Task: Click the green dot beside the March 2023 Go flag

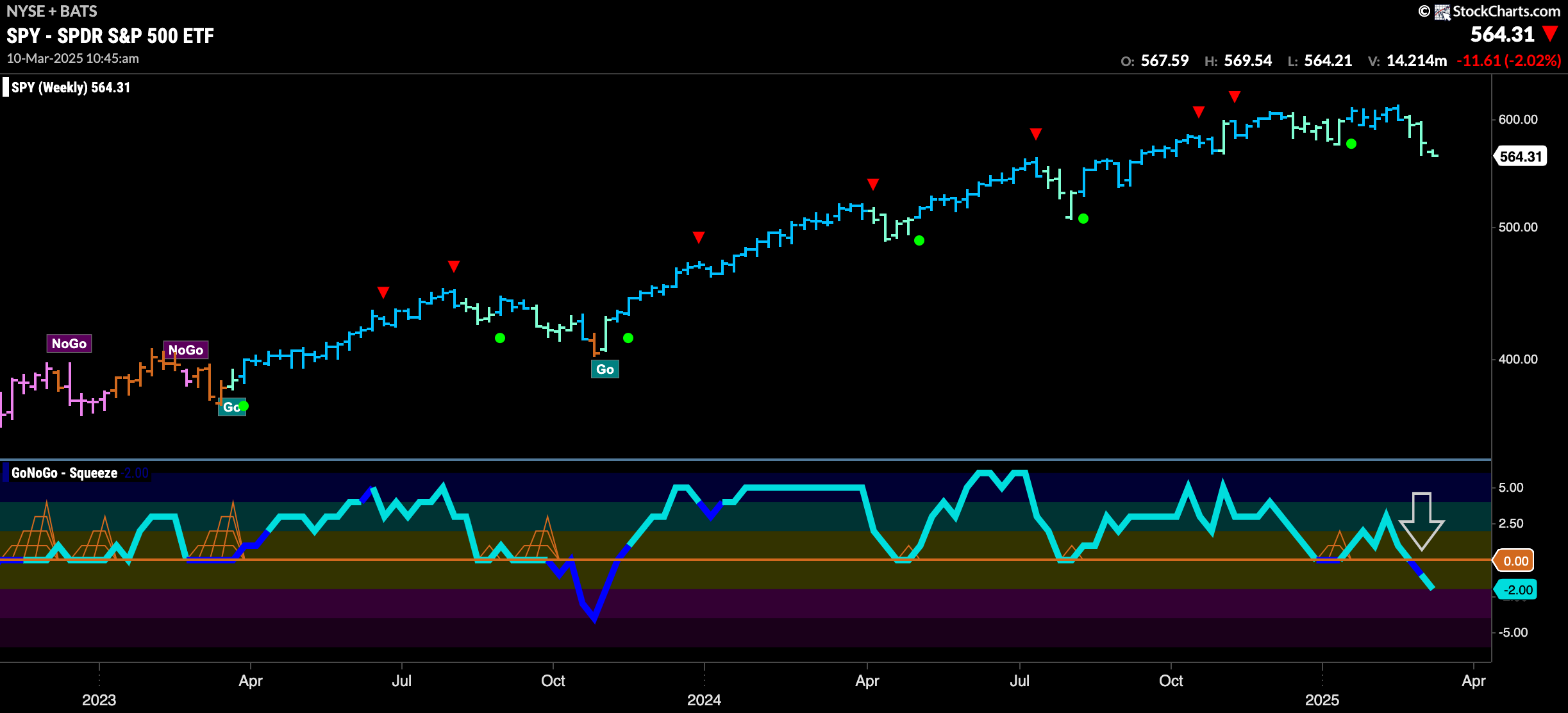Action: tap(244, 406)
